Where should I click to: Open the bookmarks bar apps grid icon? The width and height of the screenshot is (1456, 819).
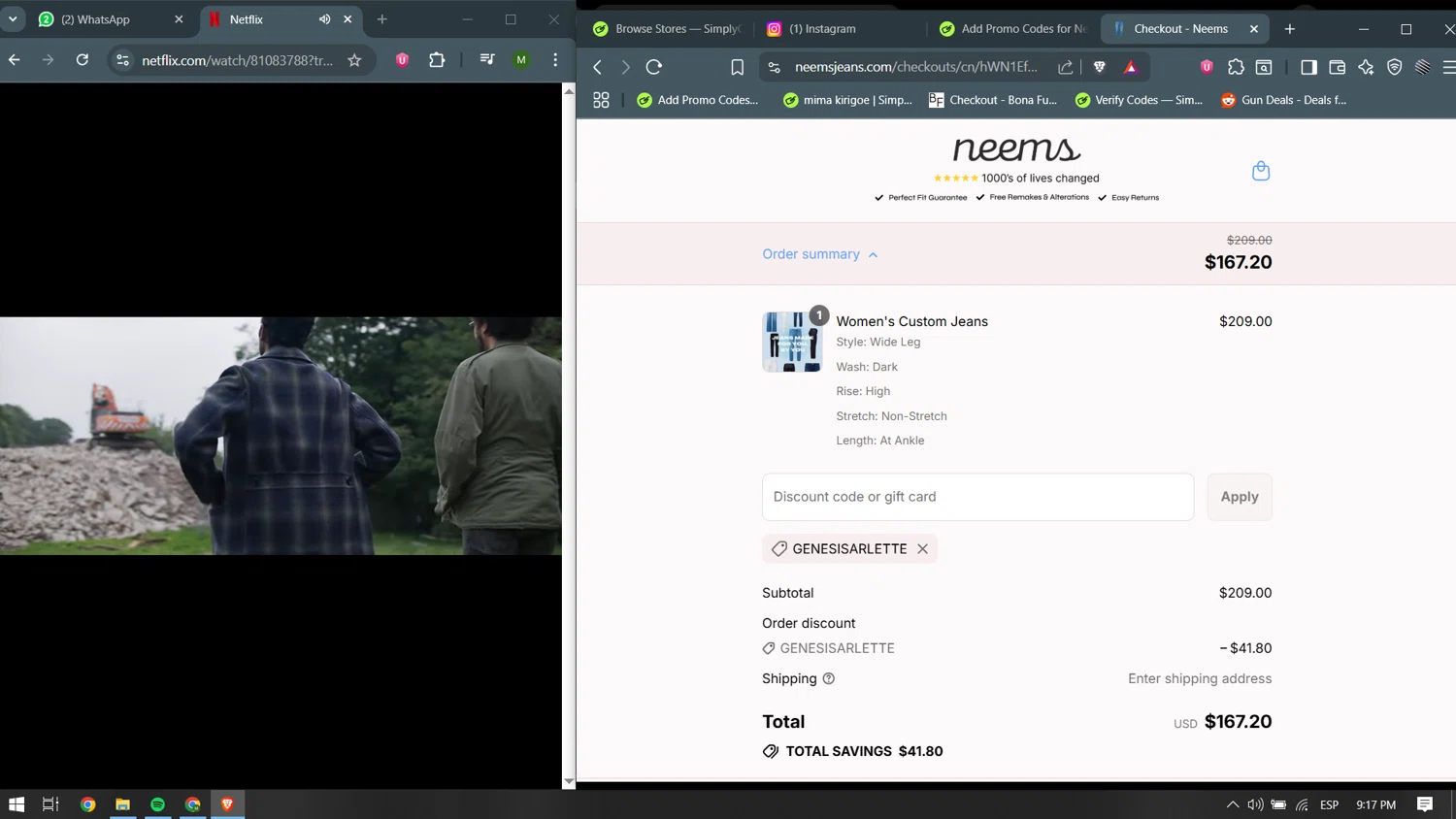(x=601, y=100)
